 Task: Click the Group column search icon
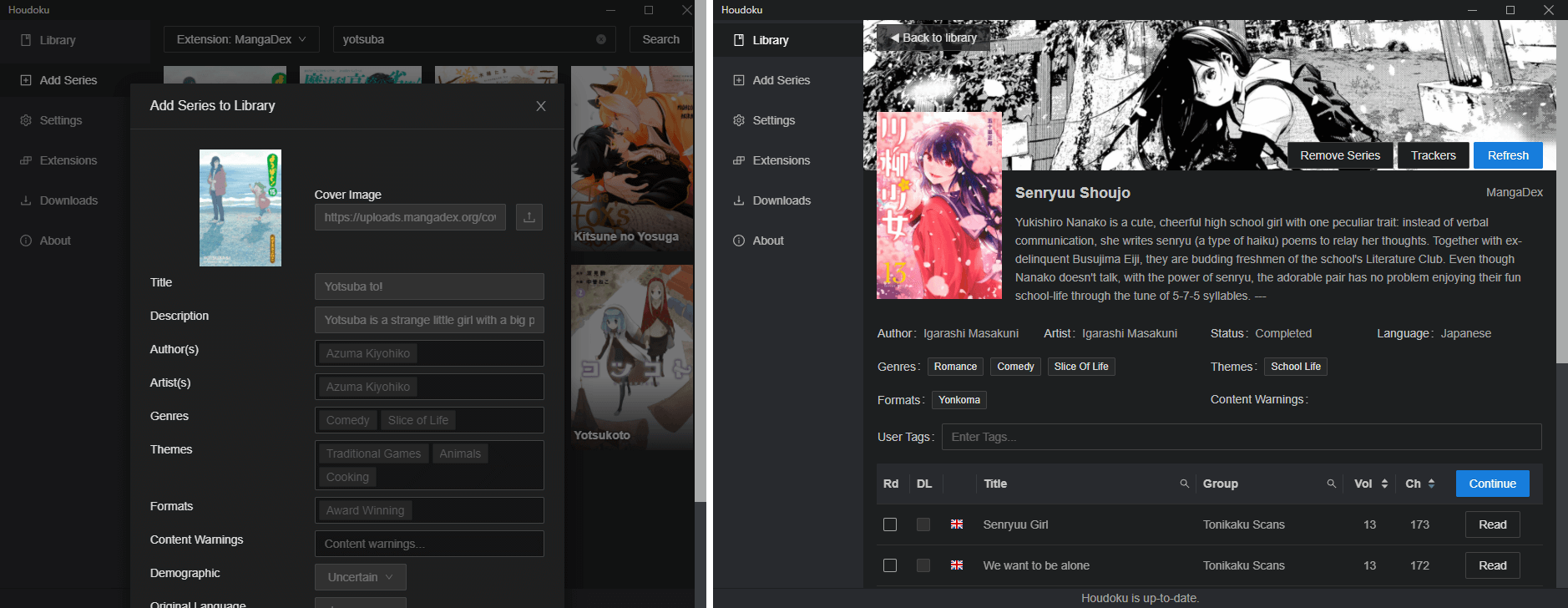click(1331, 484)
